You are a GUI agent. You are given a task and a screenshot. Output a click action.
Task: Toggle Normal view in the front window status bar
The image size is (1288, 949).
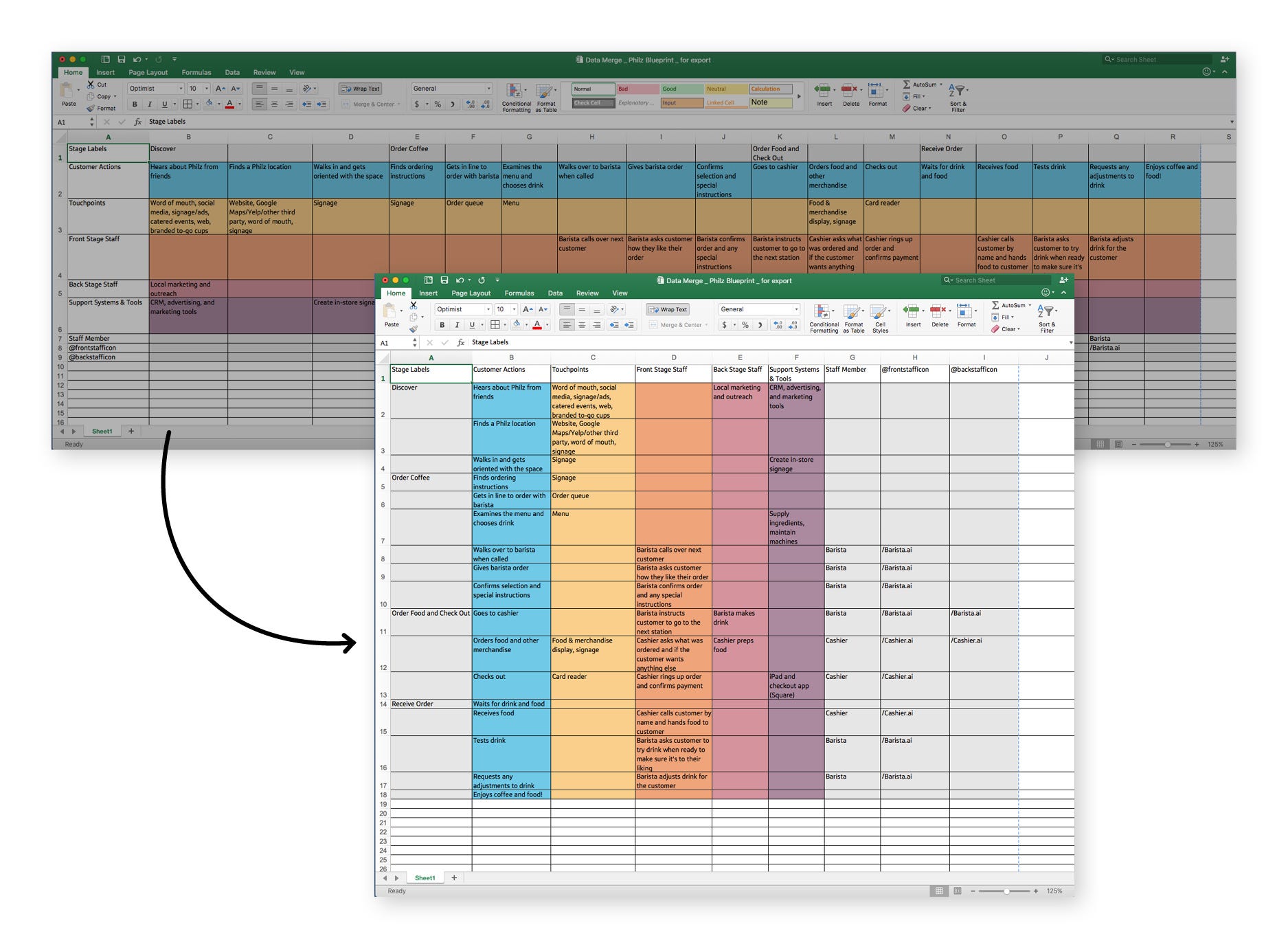pos(938,891)
